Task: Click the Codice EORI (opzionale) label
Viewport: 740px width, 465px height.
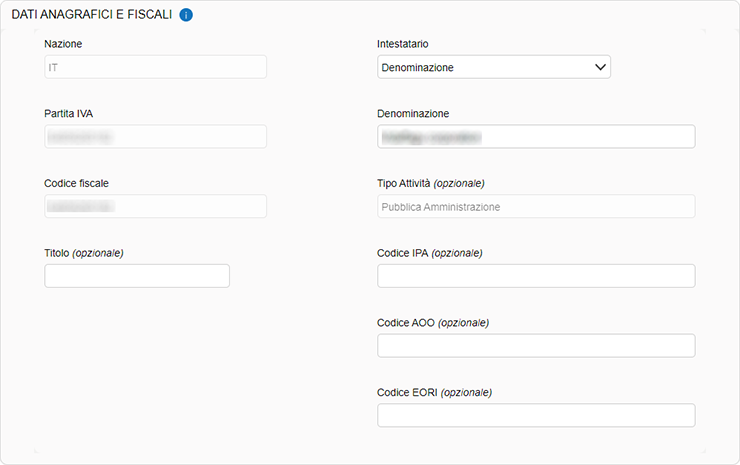Action: click(434, 392)
